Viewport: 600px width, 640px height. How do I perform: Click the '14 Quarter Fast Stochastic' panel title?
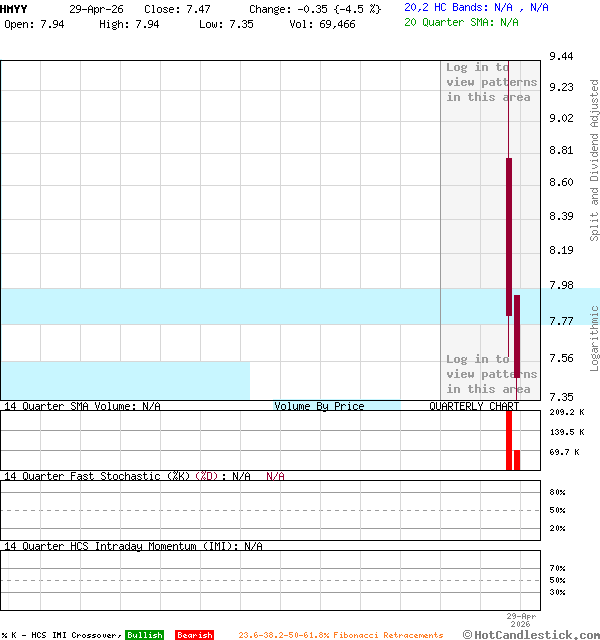coord(97,476)
